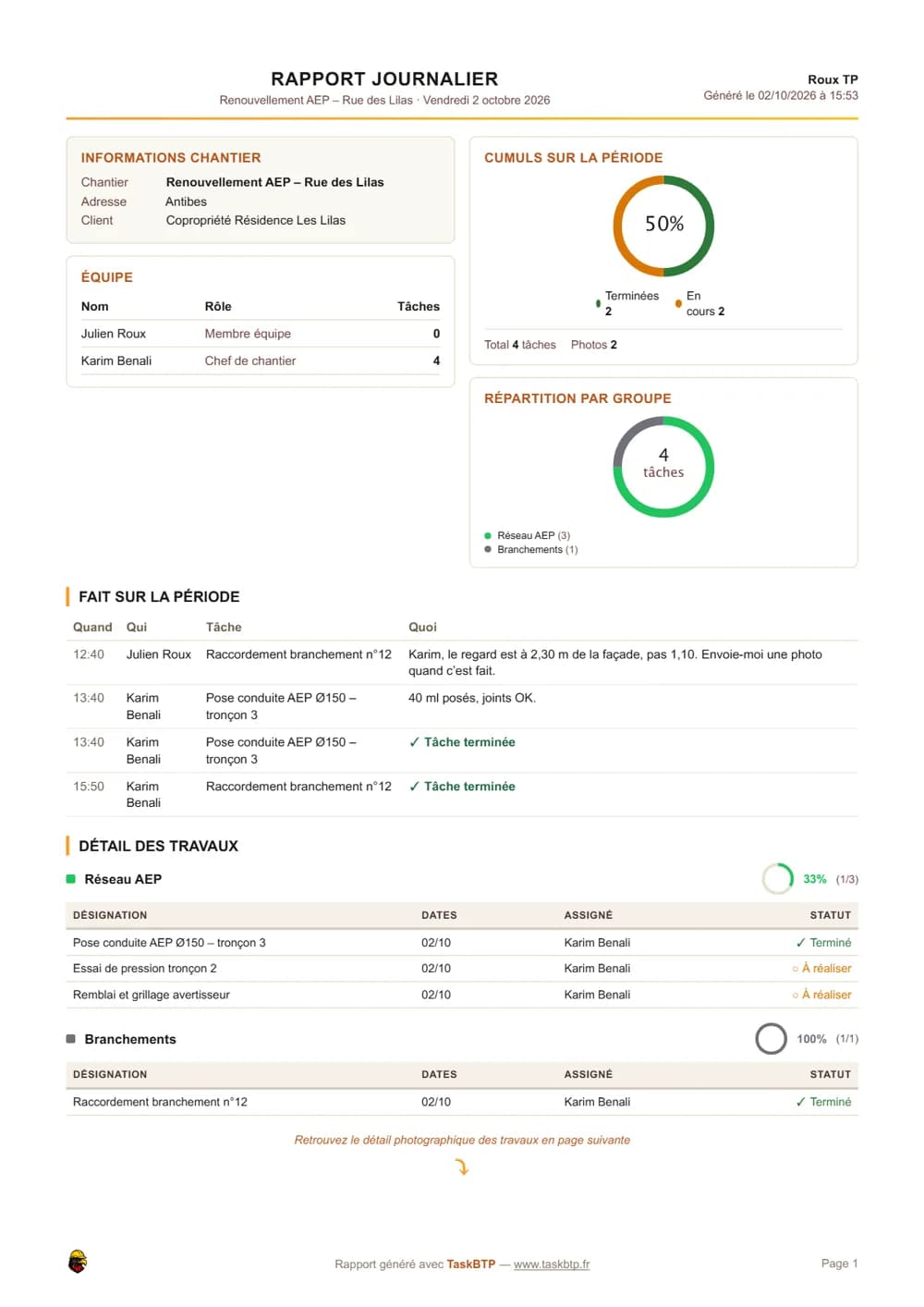The height and width of the screenshot is (1307, 924).
Task: Click the 'Généré le 02/10/2026 à 15:53' timestamp
Action: coord(781,95)
